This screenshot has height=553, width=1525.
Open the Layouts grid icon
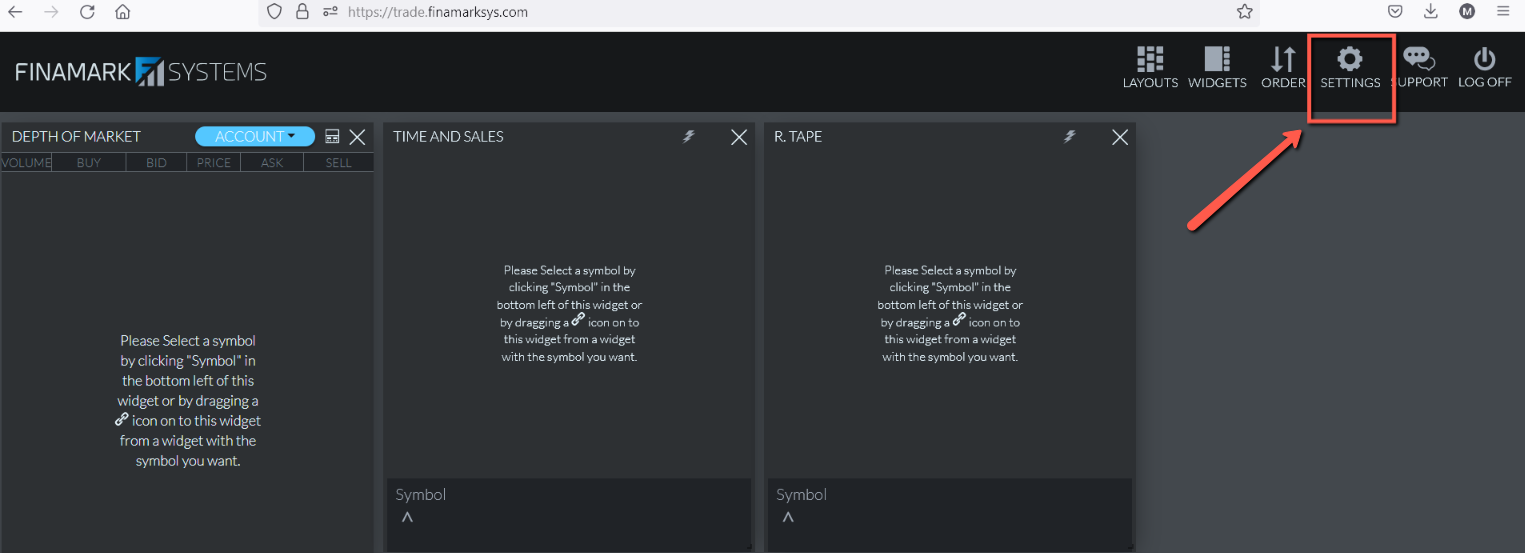pyautogui.click(x=1150, y=60)
